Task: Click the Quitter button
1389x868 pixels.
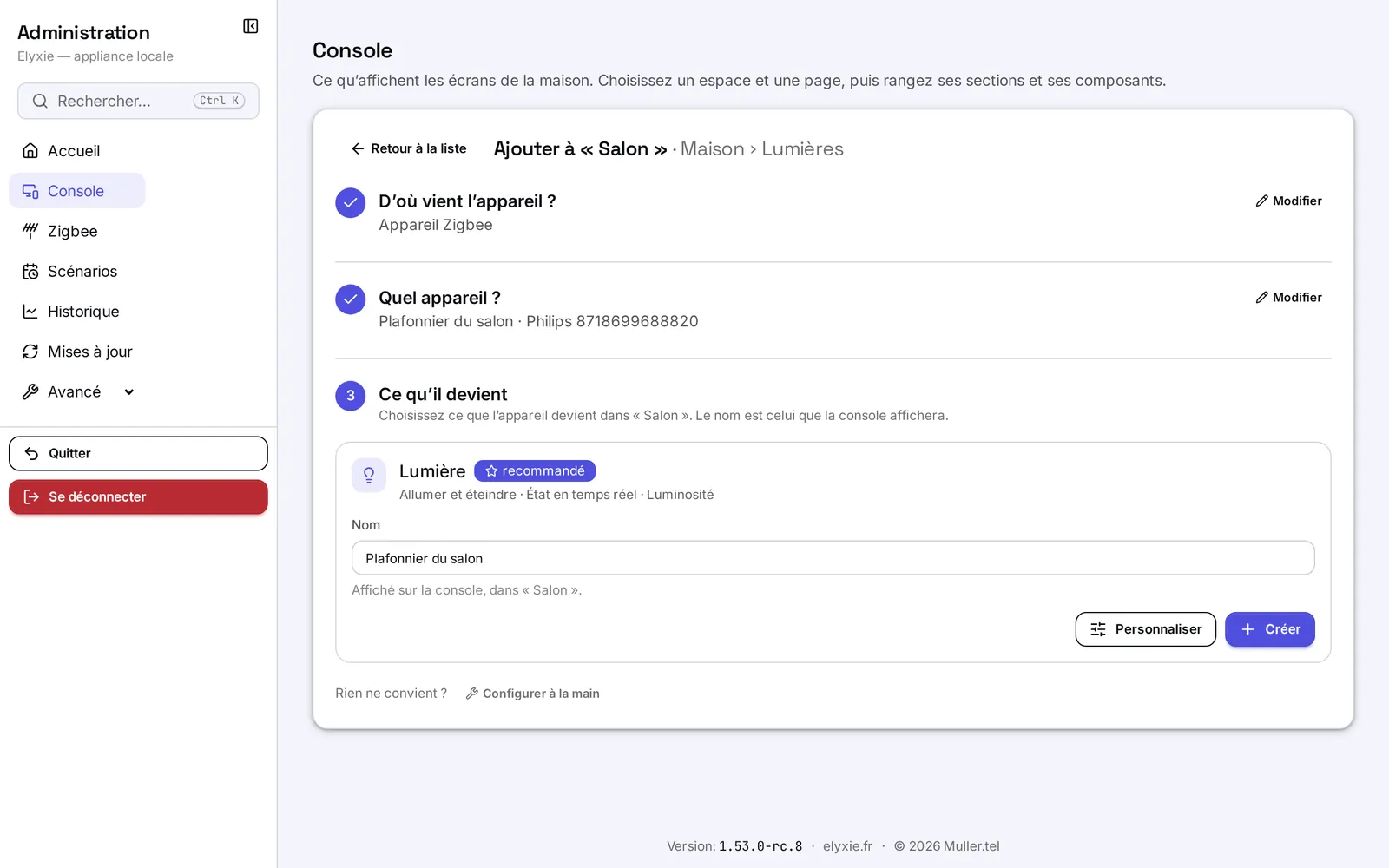Action: tap(138, 453)
